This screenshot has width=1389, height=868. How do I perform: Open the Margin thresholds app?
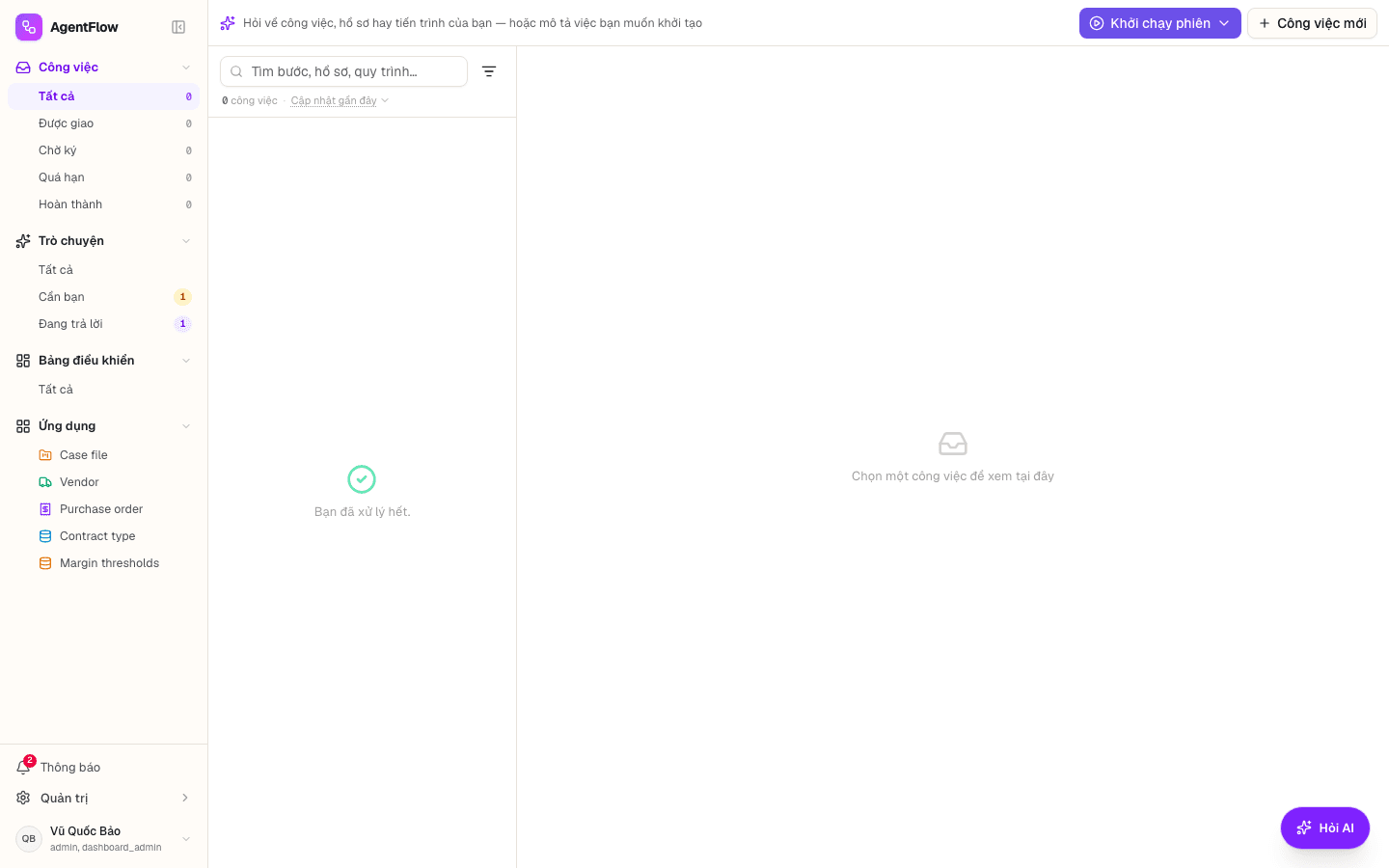[103, 563]
